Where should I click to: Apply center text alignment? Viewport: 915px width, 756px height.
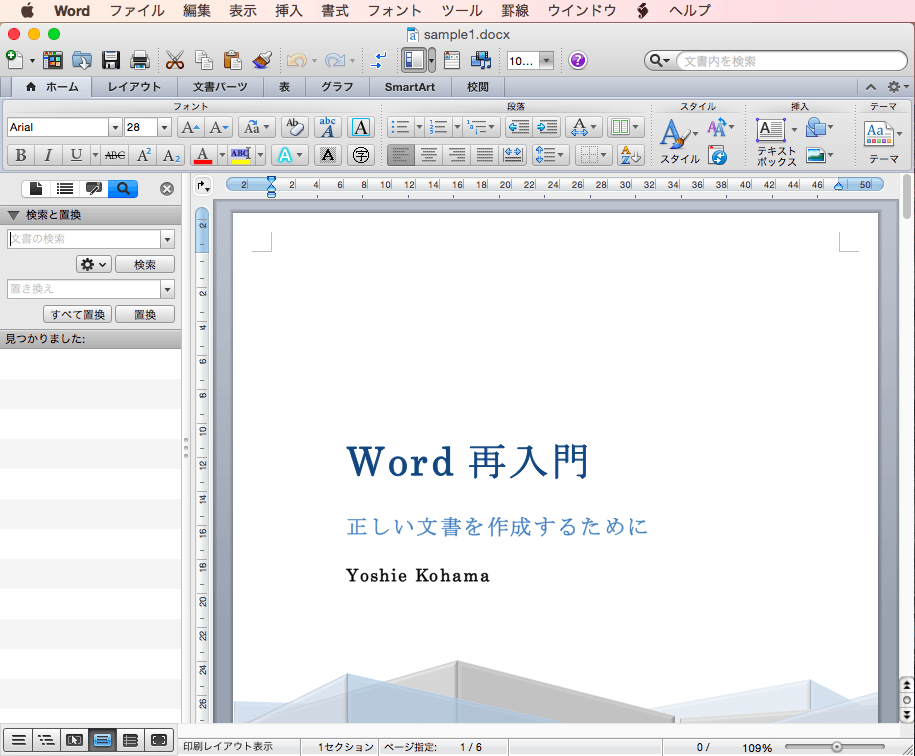pos(429,155)
